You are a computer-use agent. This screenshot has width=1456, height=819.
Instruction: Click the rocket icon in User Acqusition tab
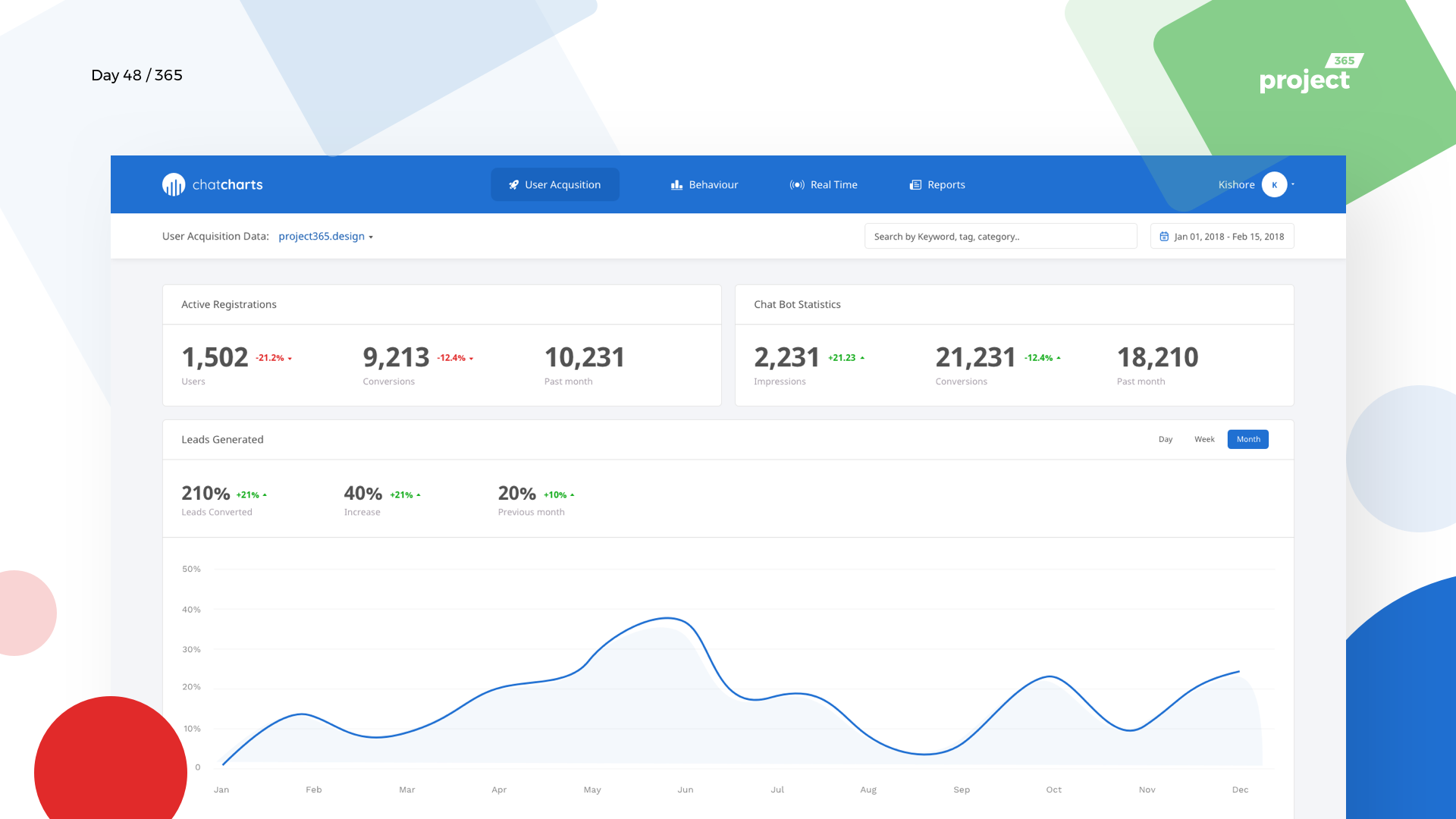[514, 184]
